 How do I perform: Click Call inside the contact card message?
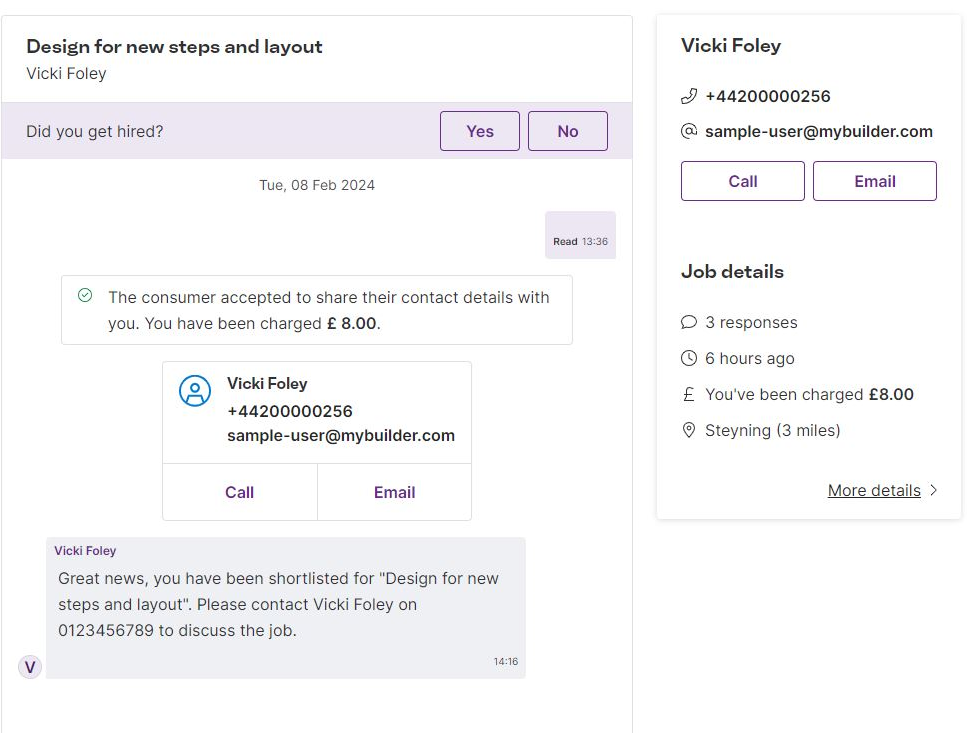coord(239,492)
